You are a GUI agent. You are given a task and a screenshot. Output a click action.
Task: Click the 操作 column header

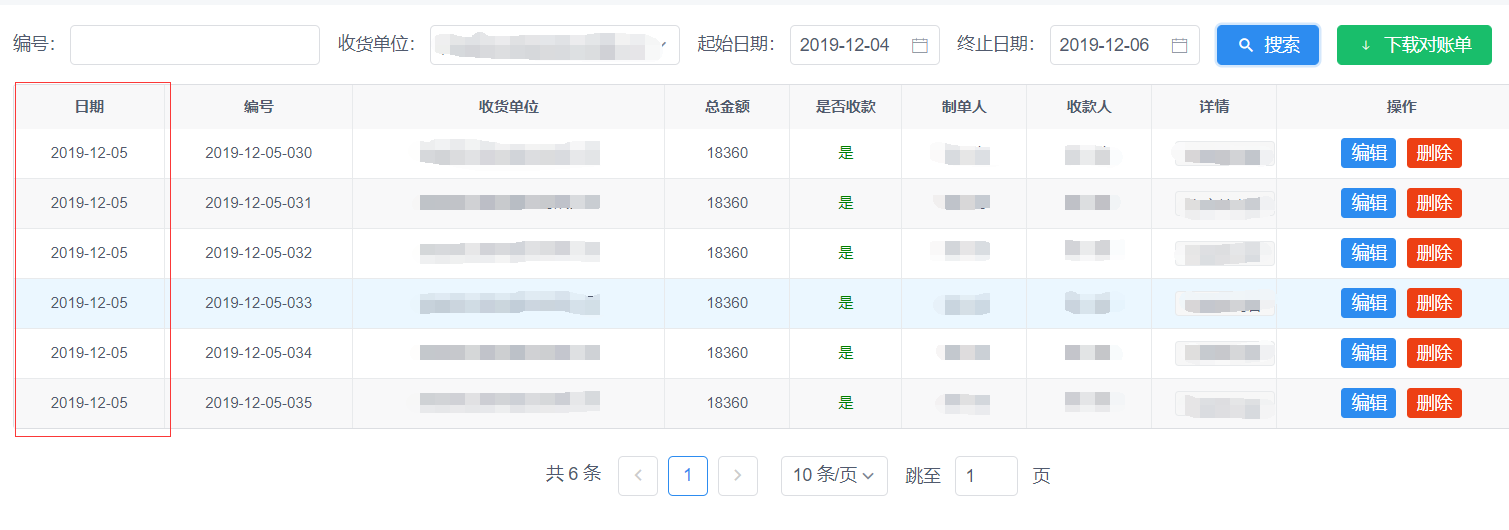point(1401,107)
